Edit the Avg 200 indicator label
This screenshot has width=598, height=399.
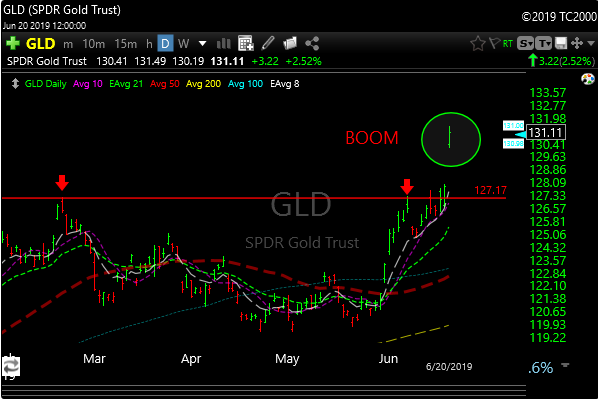point(203,84)
